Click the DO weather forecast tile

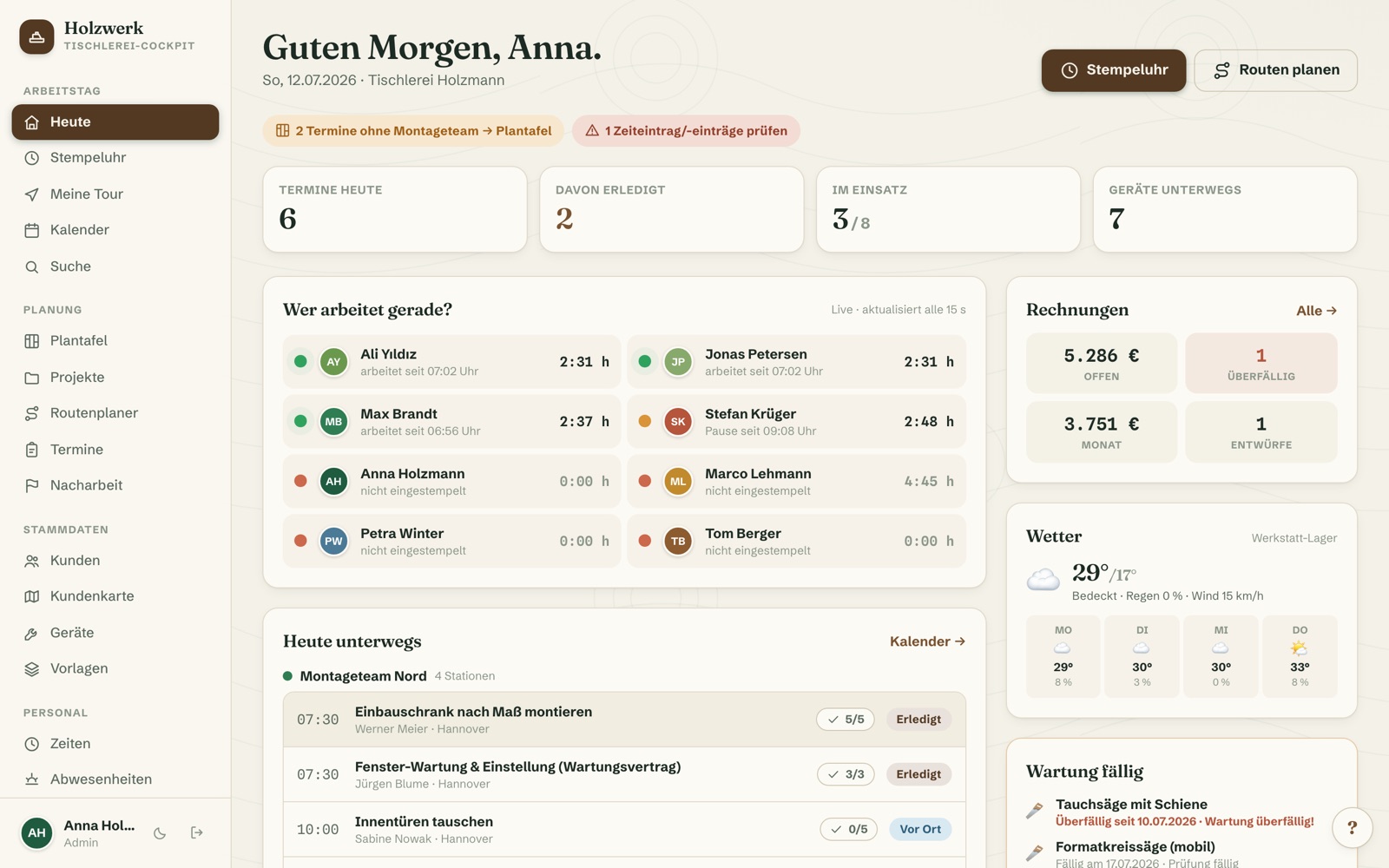point(1300,657)
